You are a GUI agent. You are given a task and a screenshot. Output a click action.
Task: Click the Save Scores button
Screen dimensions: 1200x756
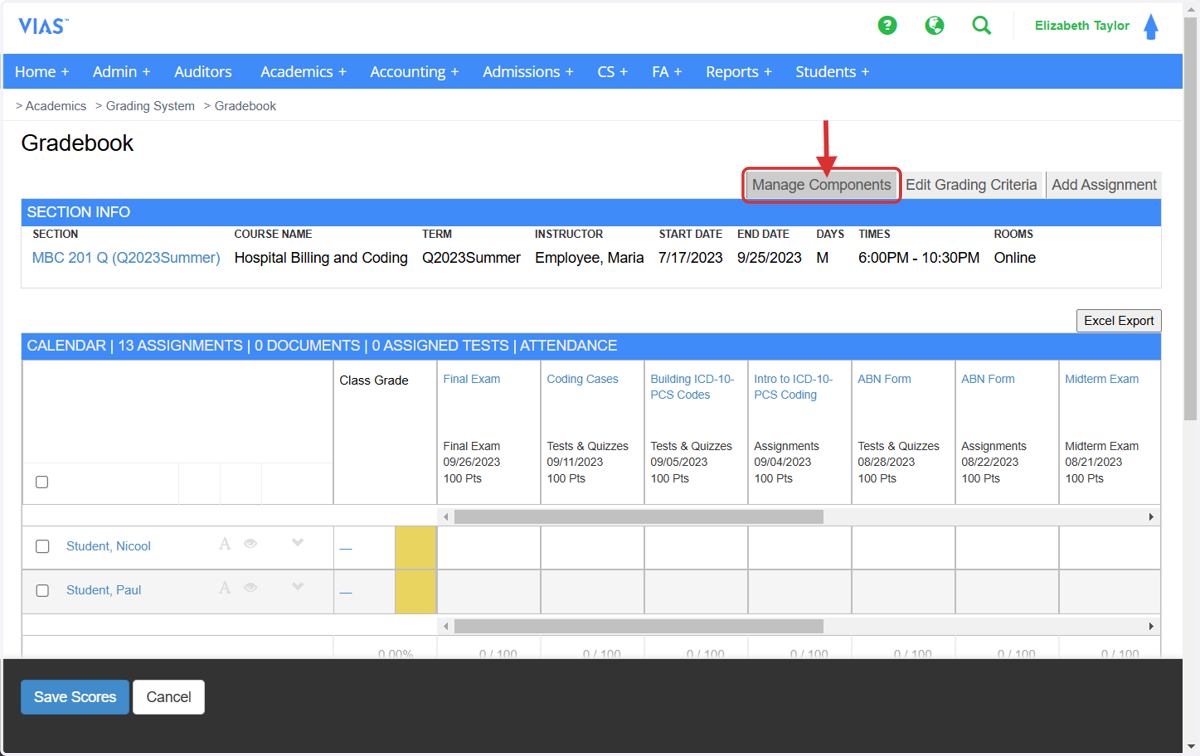tap(75, 697)
